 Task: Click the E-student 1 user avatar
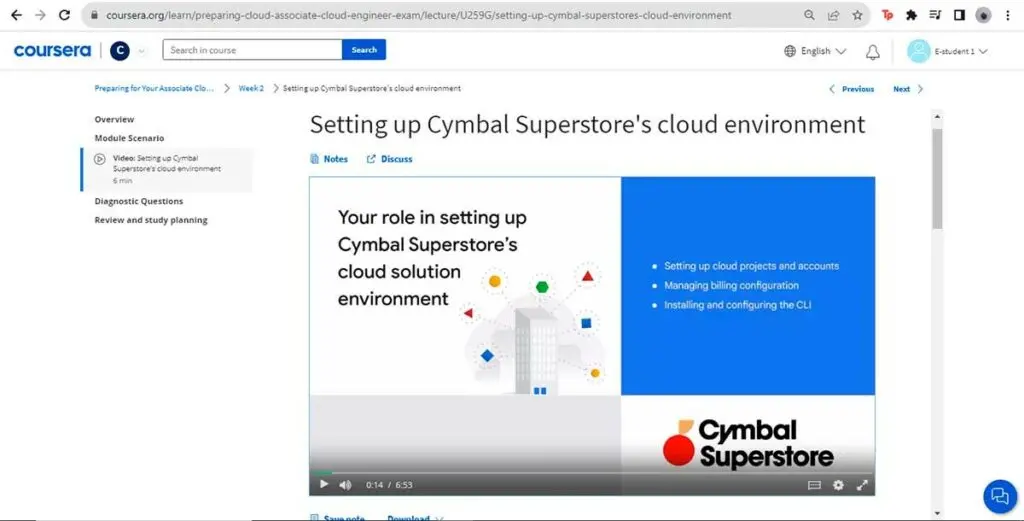(x=918, y=51)
